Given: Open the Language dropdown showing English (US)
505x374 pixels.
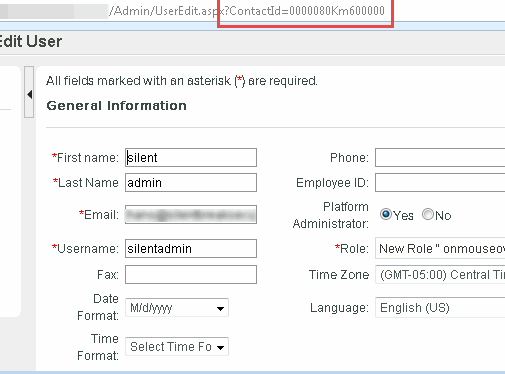Looking at the screenshot, I should [440, 308].
